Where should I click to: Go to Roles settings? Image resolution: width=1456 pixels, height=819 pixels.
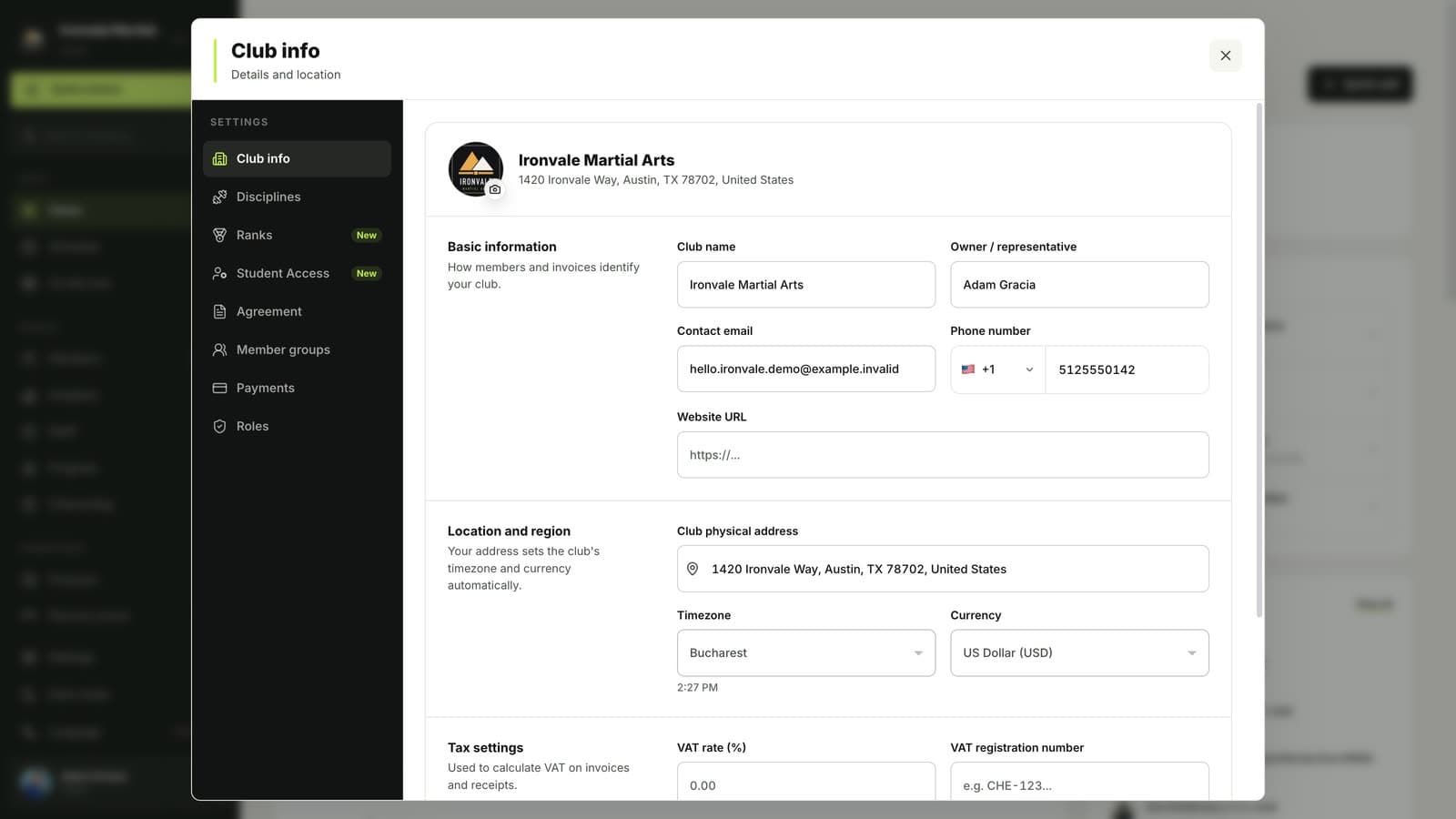[x=297, y=426]
